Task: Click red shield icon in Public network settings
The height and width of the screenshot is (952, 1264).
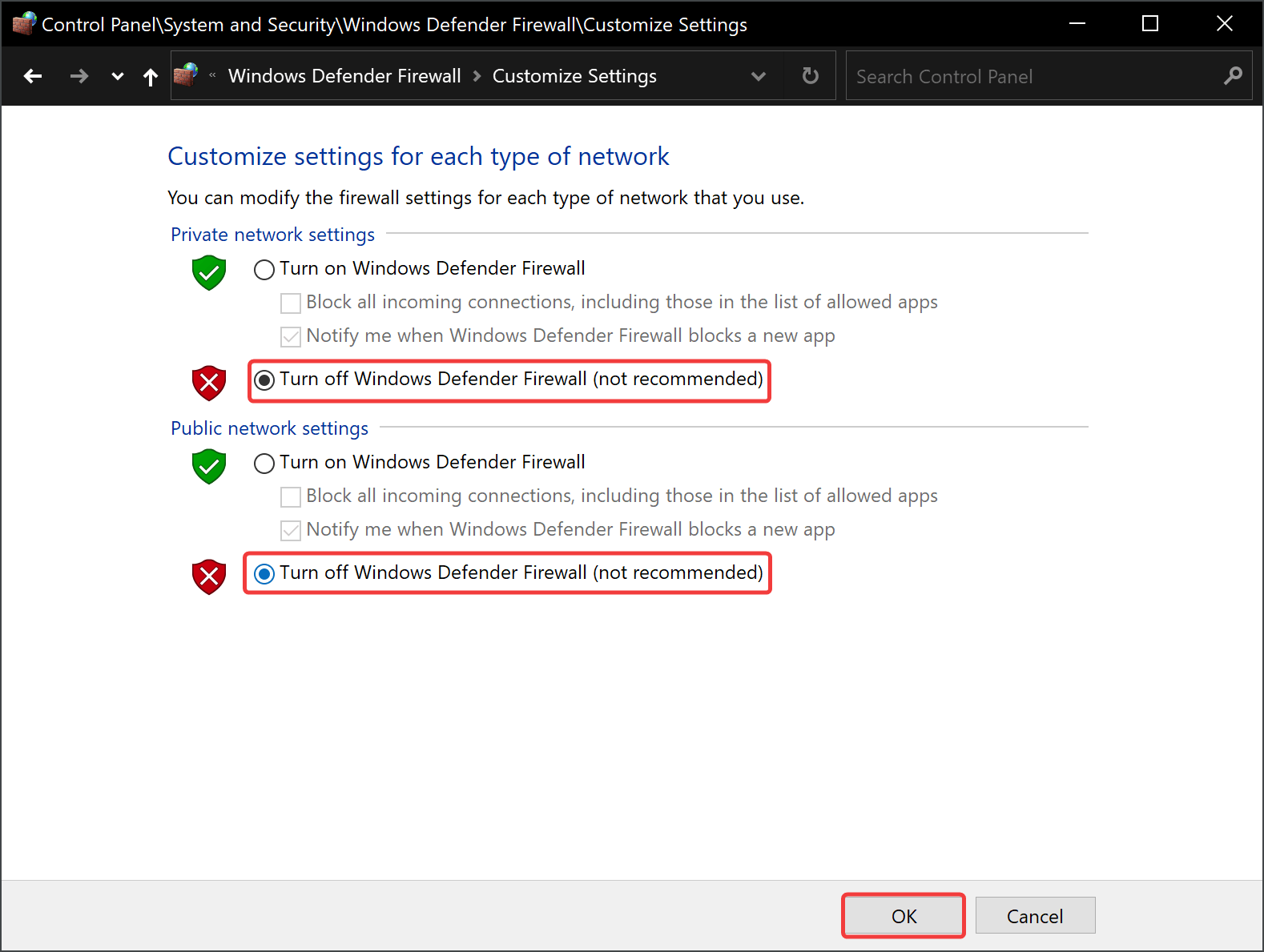Action: point(209,576)
